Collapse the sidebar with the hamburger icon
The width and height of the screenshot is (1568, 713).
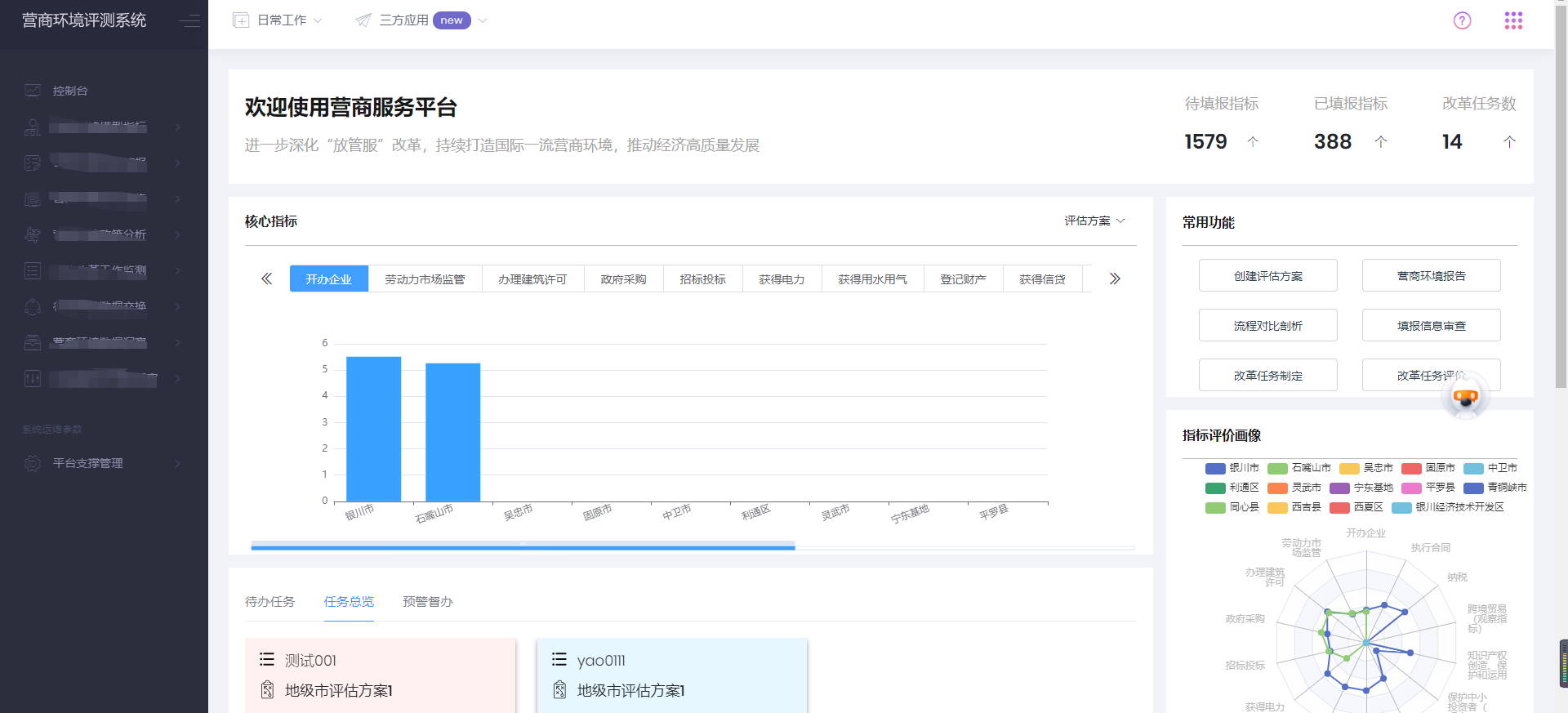coord(189,21)
